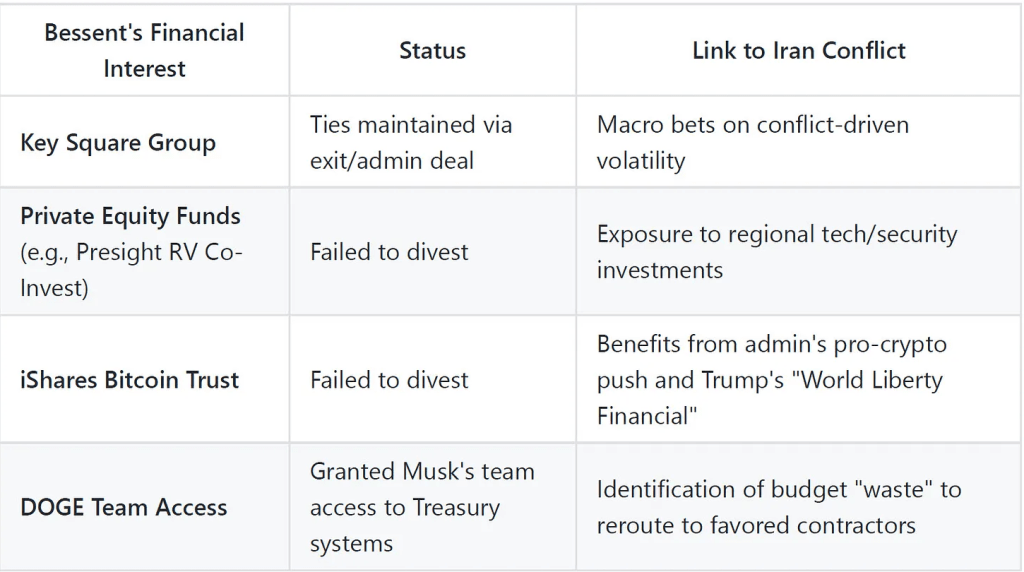Click "Granted Musk's team" status cell
The image size is (1024, 572).
[x=421, y=471]
